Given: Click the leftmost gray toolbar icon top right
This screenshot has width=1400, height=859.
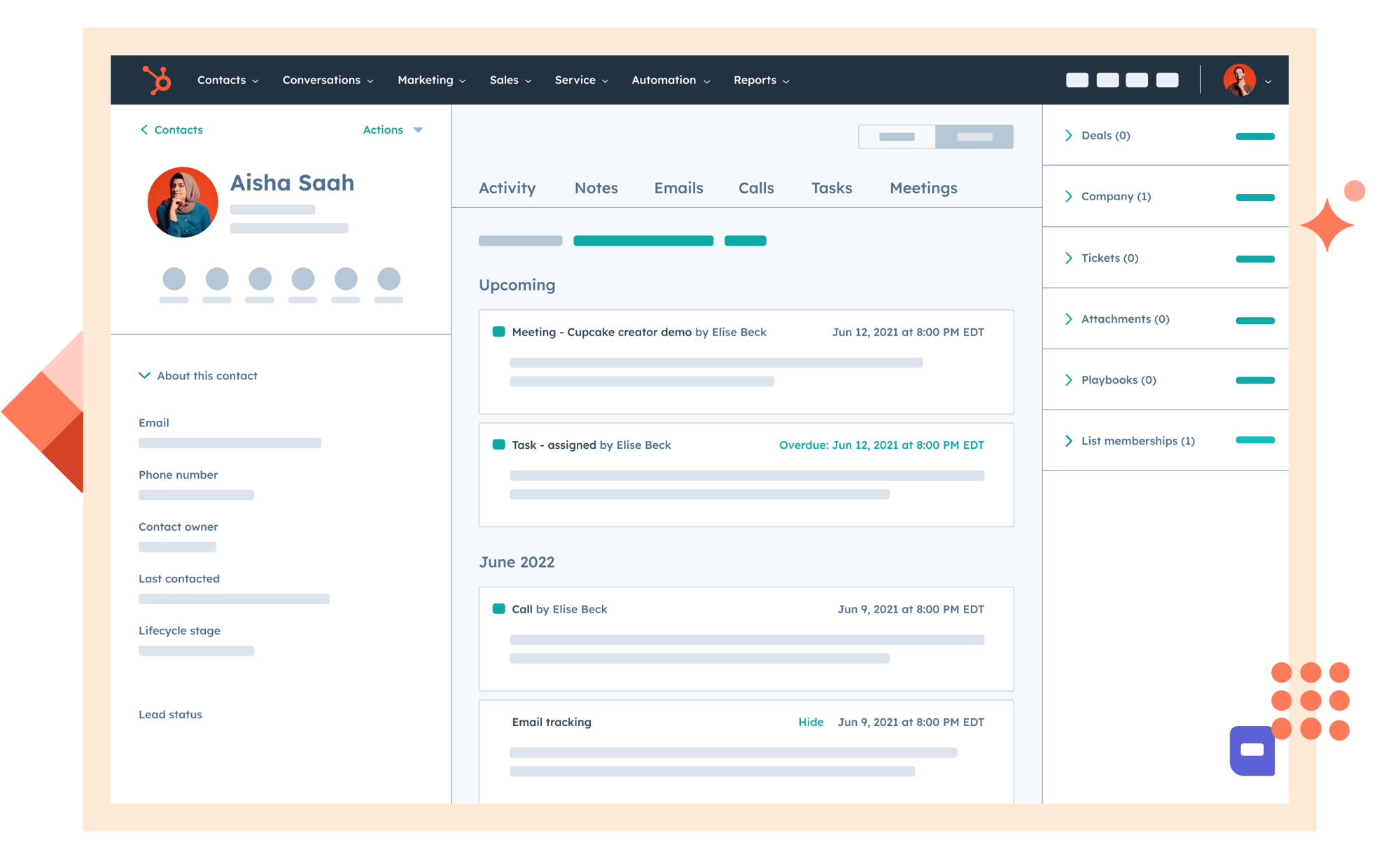Looking at the screenshot, I should point(1077,80).
